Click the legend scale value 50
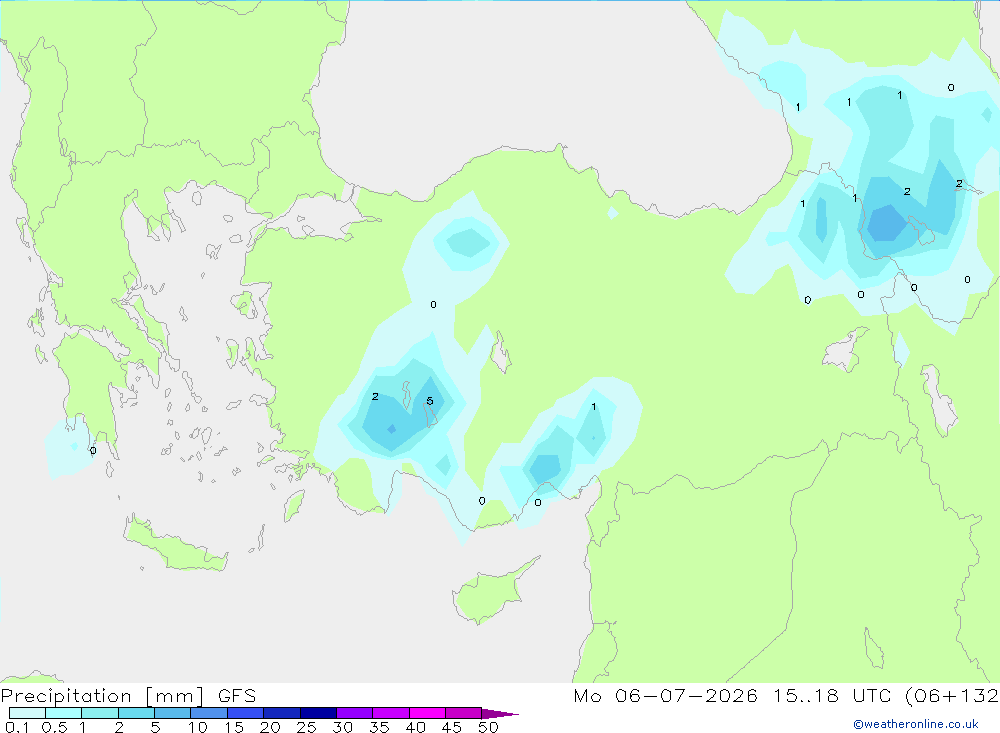The width and height of the screenshot is (1000, 733). [488, 727]
